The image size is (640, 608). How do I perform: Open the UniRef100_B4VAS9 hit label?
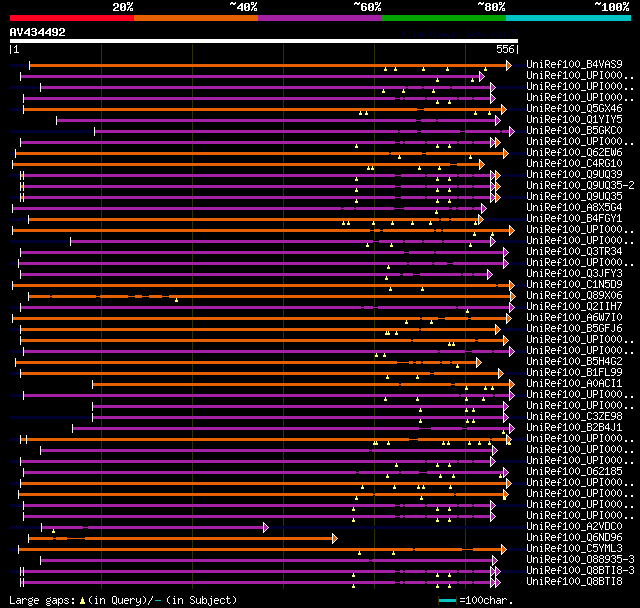(x=574, y=64)
